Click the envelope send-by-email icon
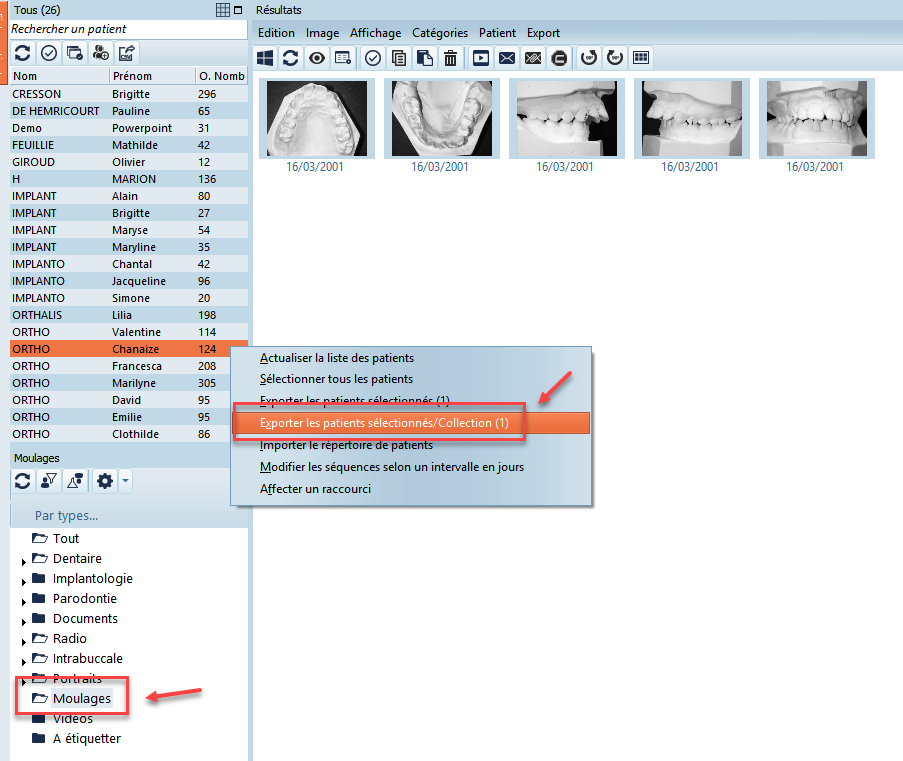Viewport: 903px width, 761px height. tap(507, 58)
